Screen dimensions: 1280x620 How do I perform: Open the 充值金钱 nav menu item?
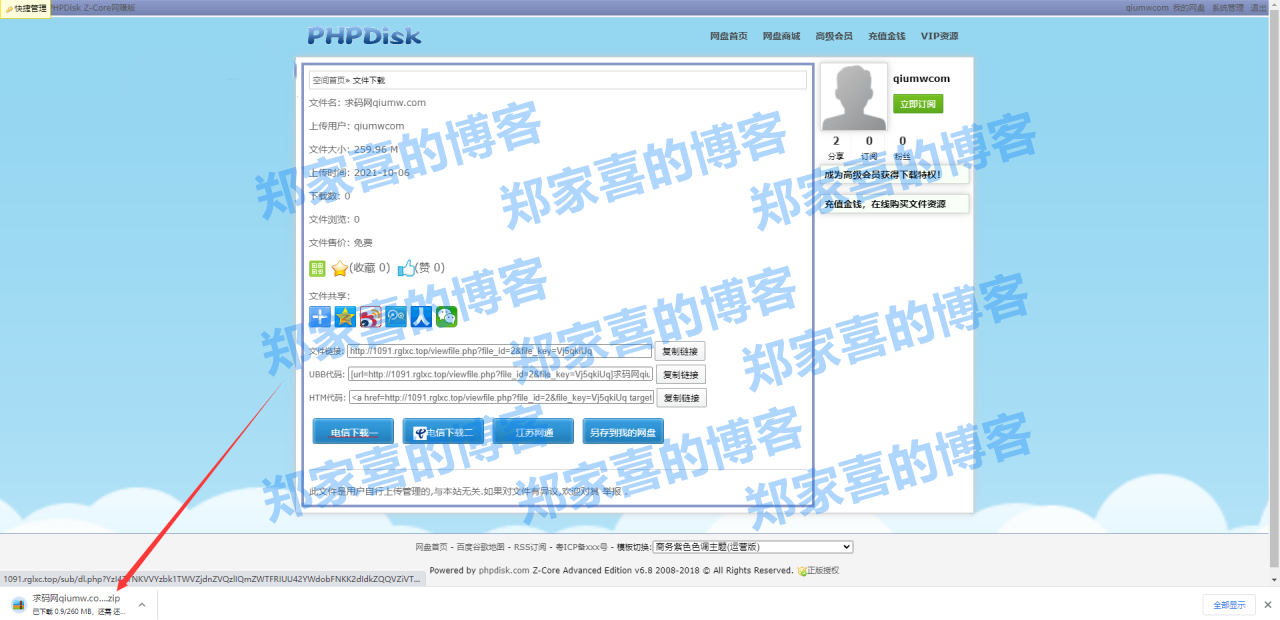[x=887, y=36]
